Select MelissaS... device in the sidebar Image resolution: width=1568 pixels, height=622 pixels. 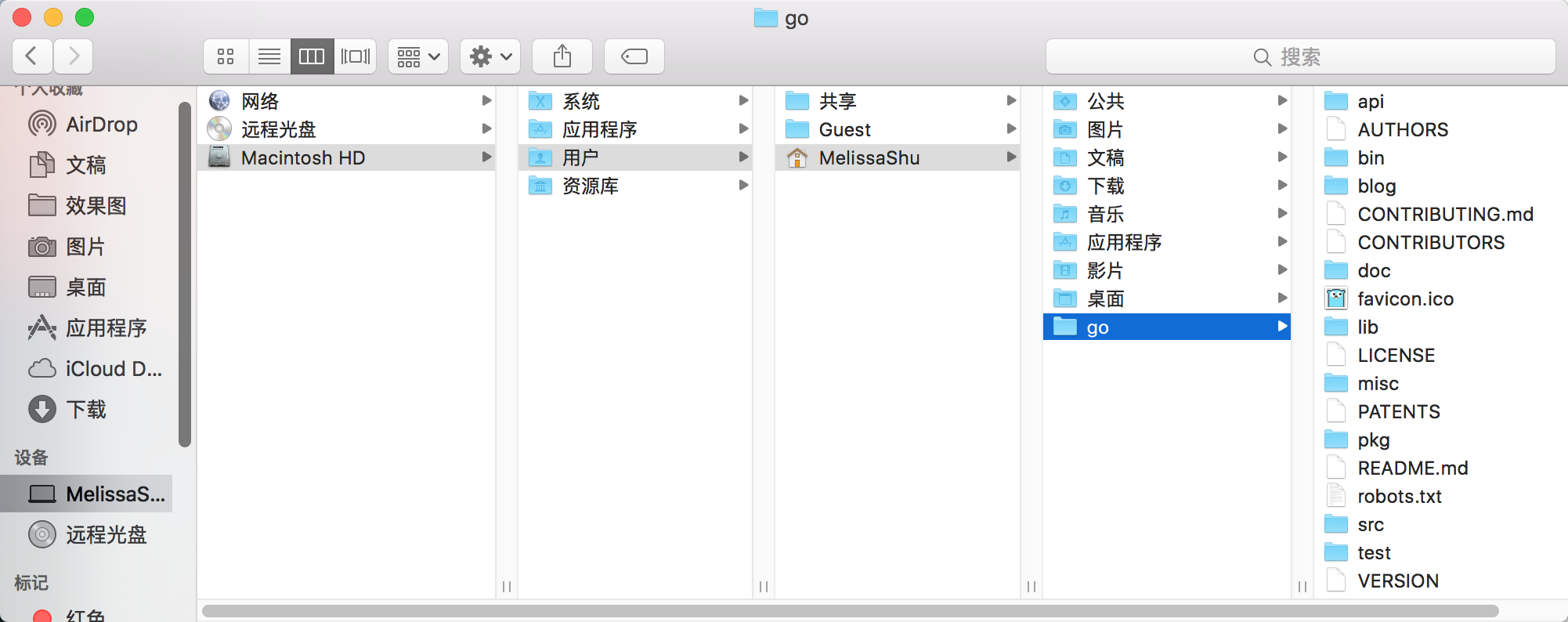click(x=86, y=494)
